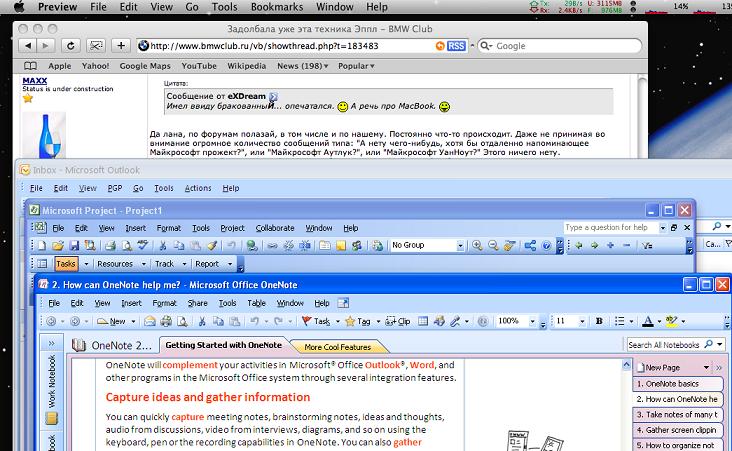The height and width of the screenshot is (451, 732).
Task: Click the New document icon in Microsoft Project toolbar
Action: [x=42, y=246]
